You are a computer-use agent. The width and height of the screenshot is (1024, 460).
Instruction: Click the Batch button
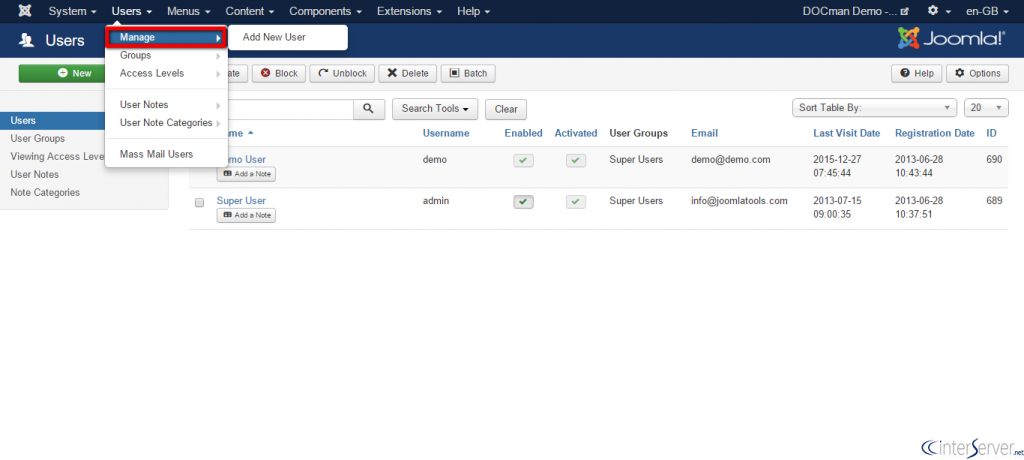click(468, 73)
